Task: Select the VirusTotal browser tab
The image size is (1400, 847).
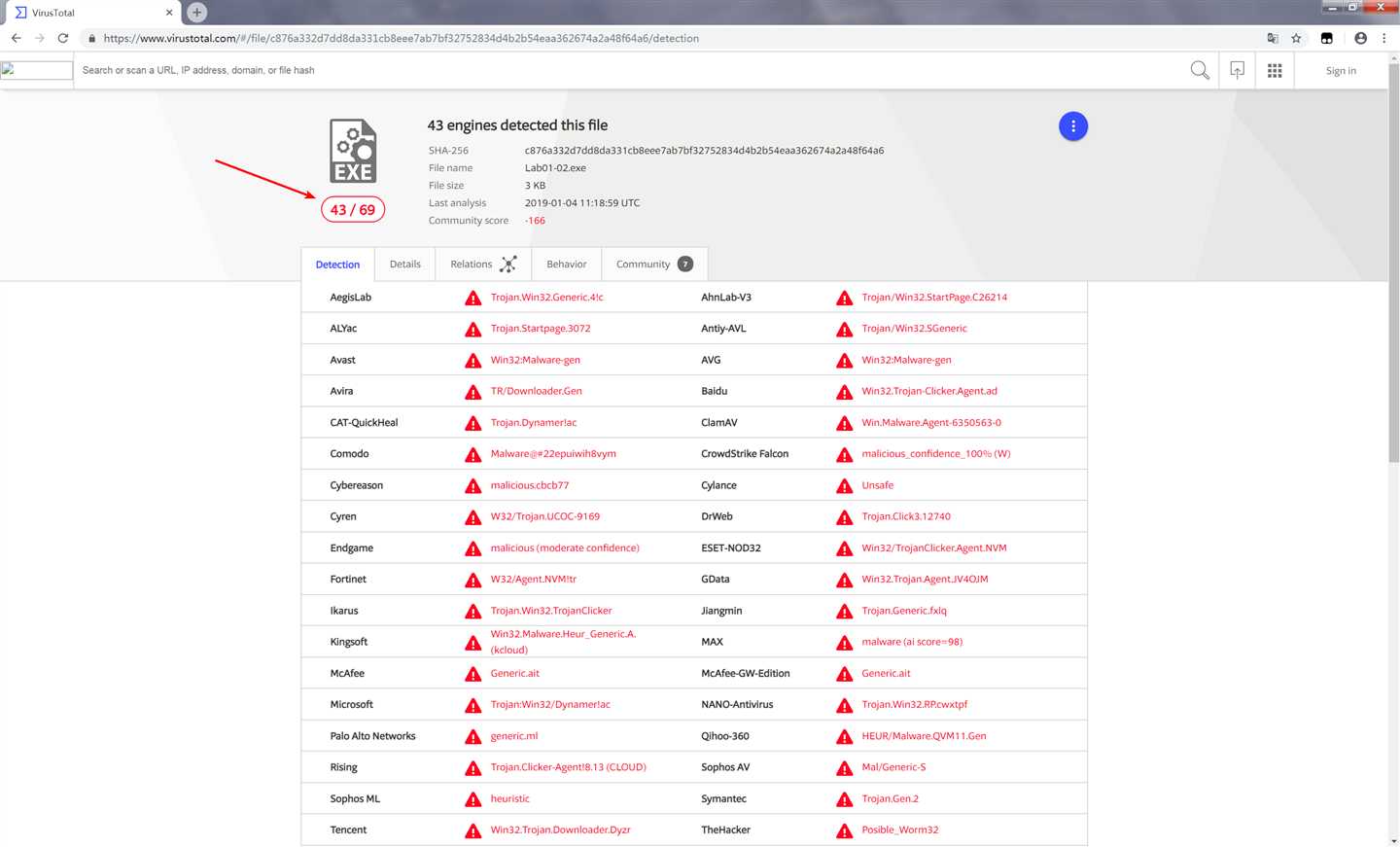Action: 93,13
